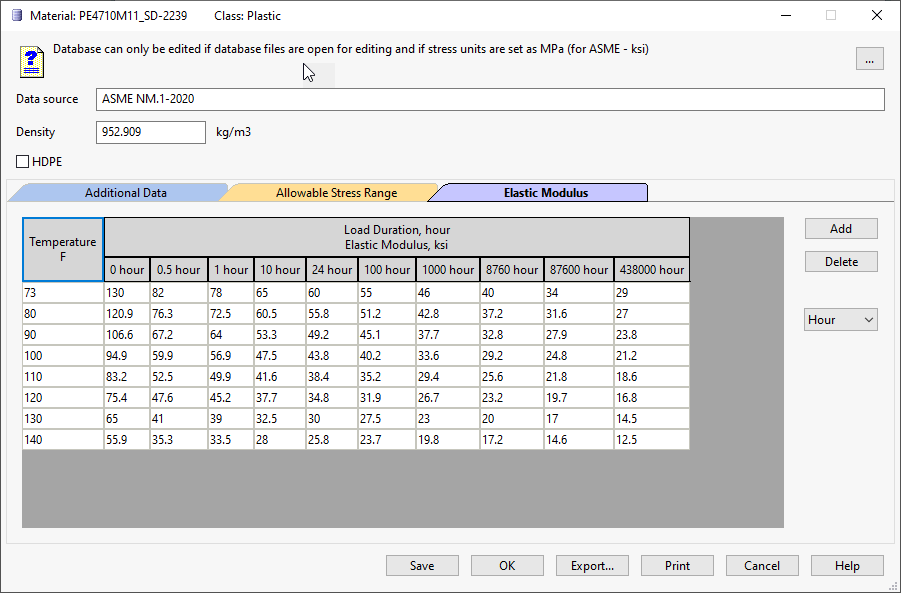
Task: Click the Add button
Action: 840,229
